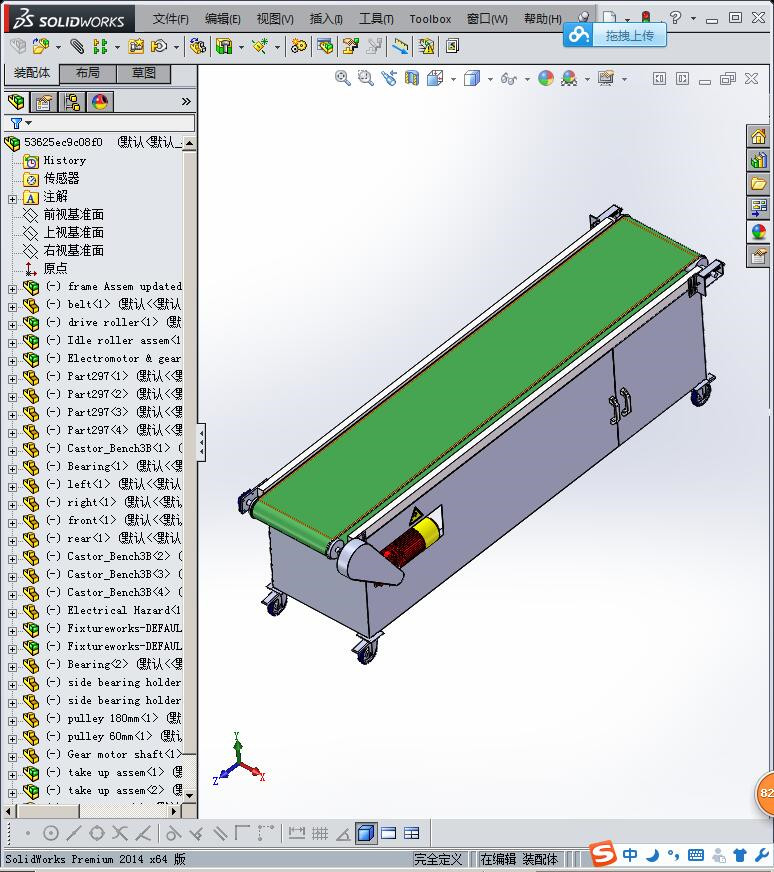Toggle Sogou half-moon width icon

click(x=653, y=855)
